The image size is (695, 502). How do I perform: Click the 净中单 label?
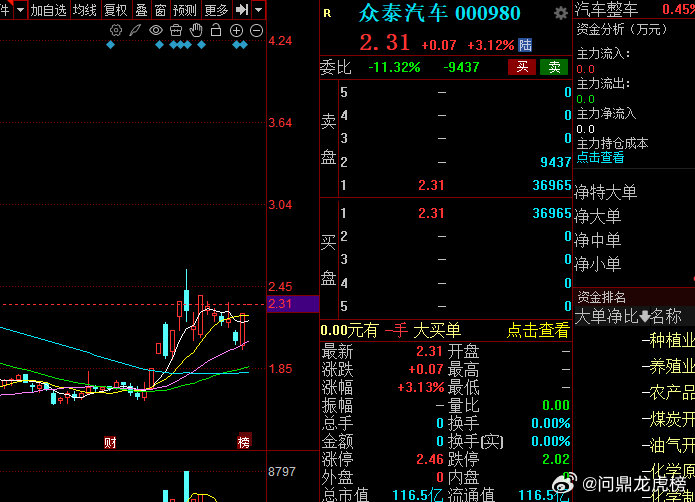[597, 240]
